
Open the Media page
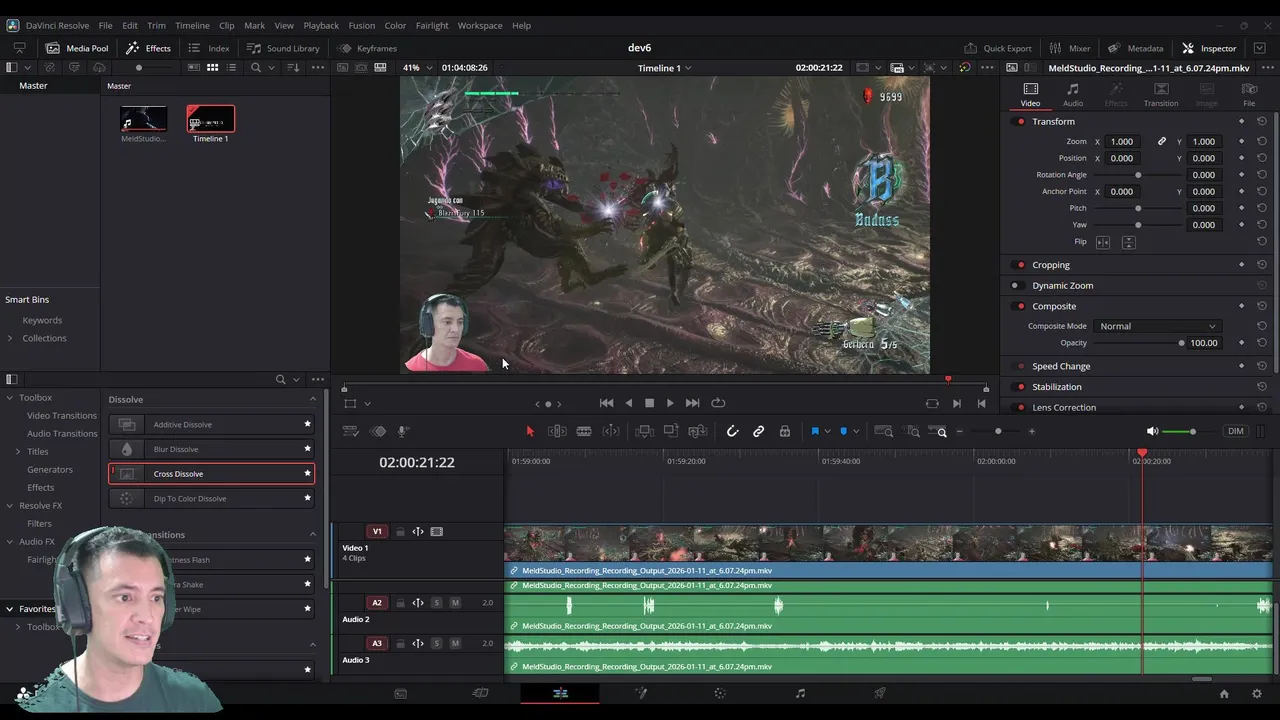[x=400, y=693]
